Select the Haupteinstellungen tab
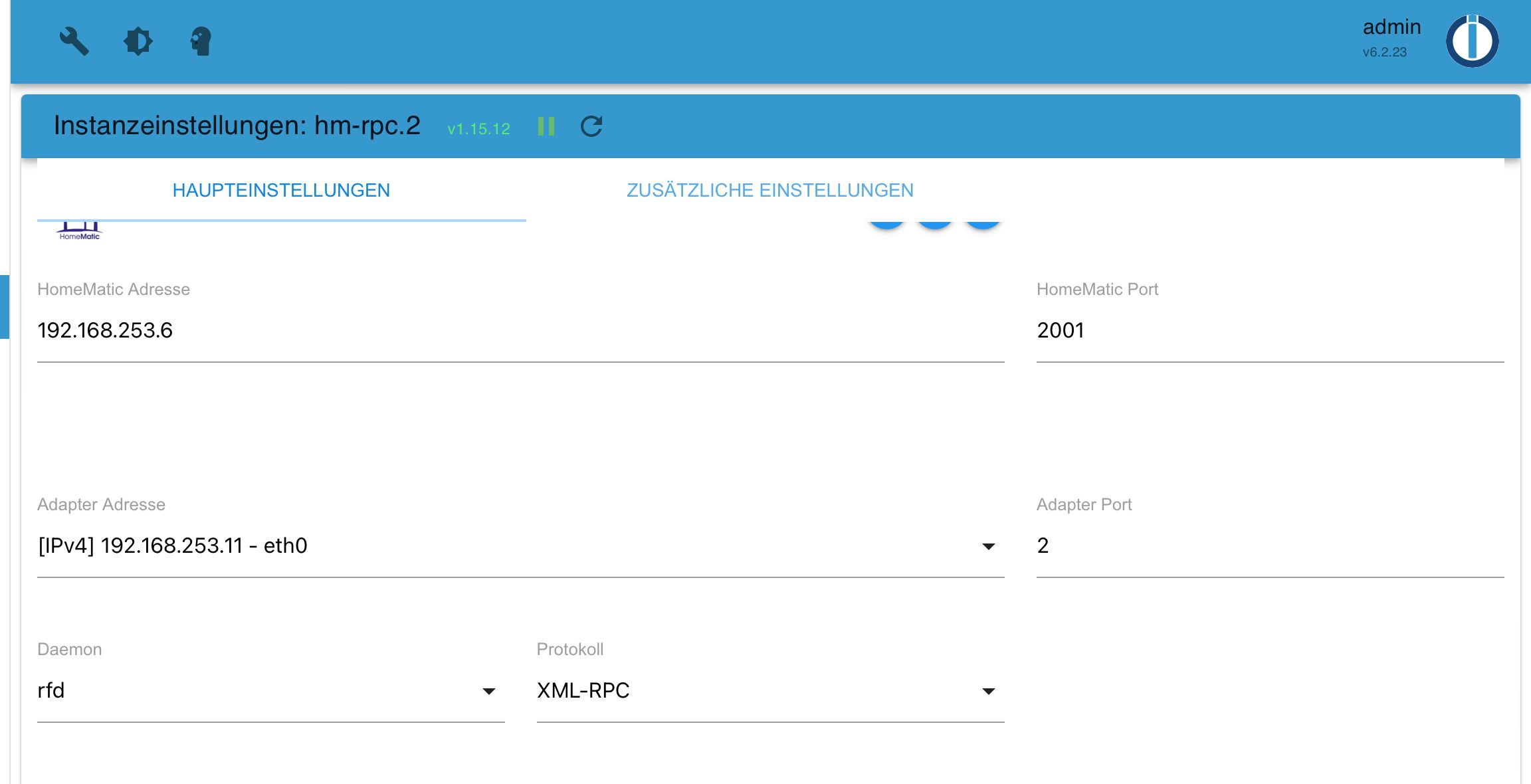Viewport: 1531px width, 784px height. [x=281, y=191]
